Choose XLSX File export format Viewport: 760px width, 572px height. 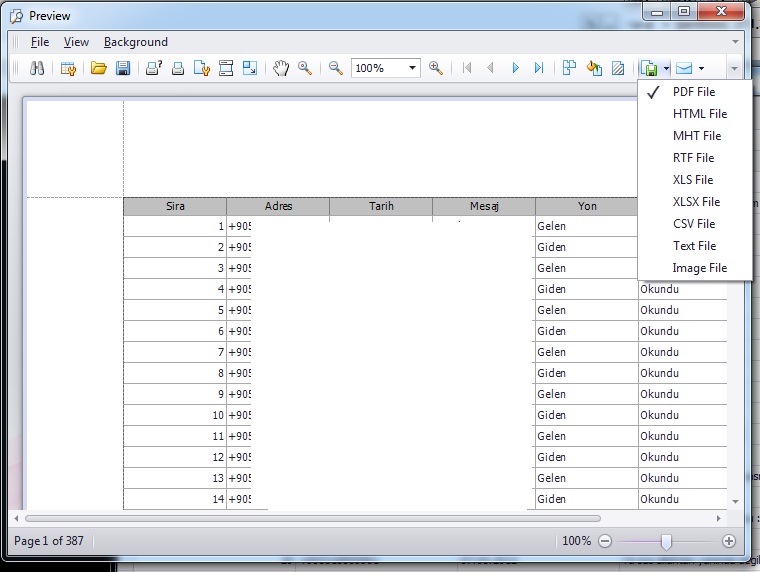695,202
